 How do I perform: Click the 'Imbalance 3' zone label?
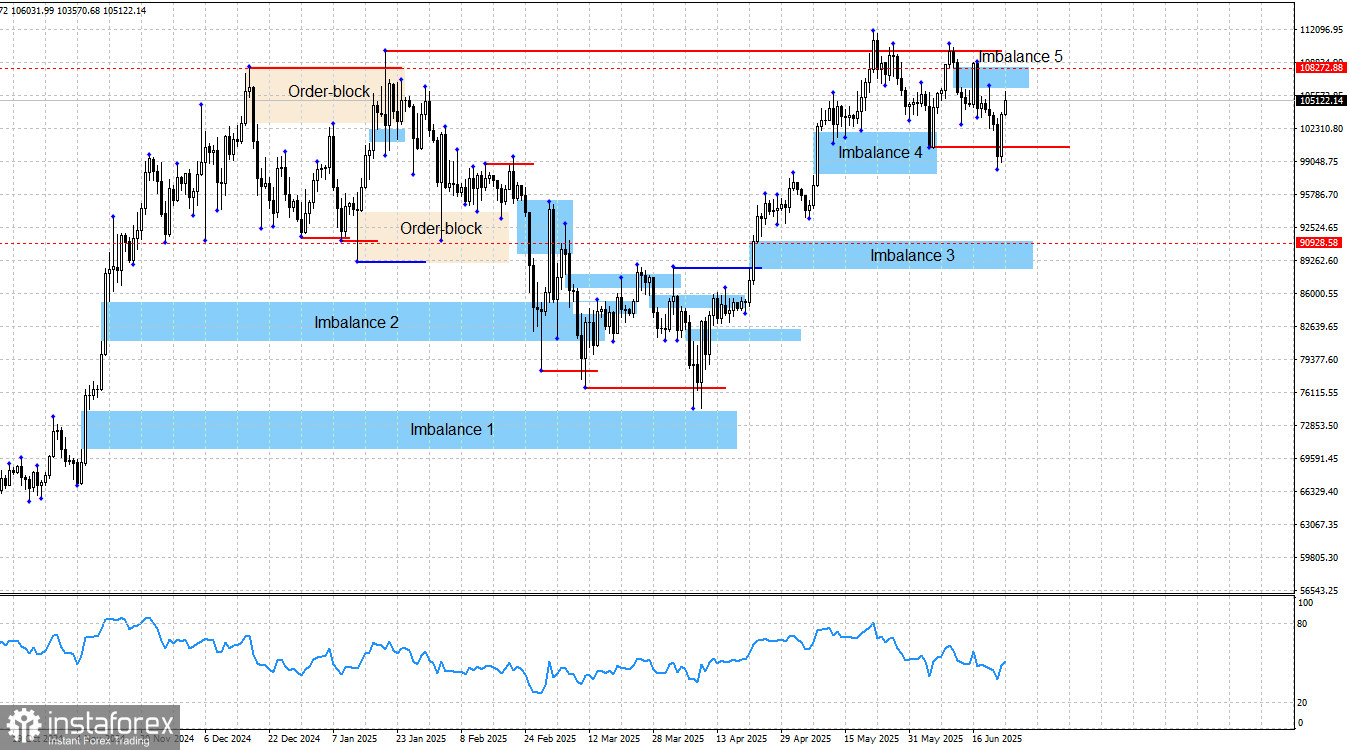(912, 256)
